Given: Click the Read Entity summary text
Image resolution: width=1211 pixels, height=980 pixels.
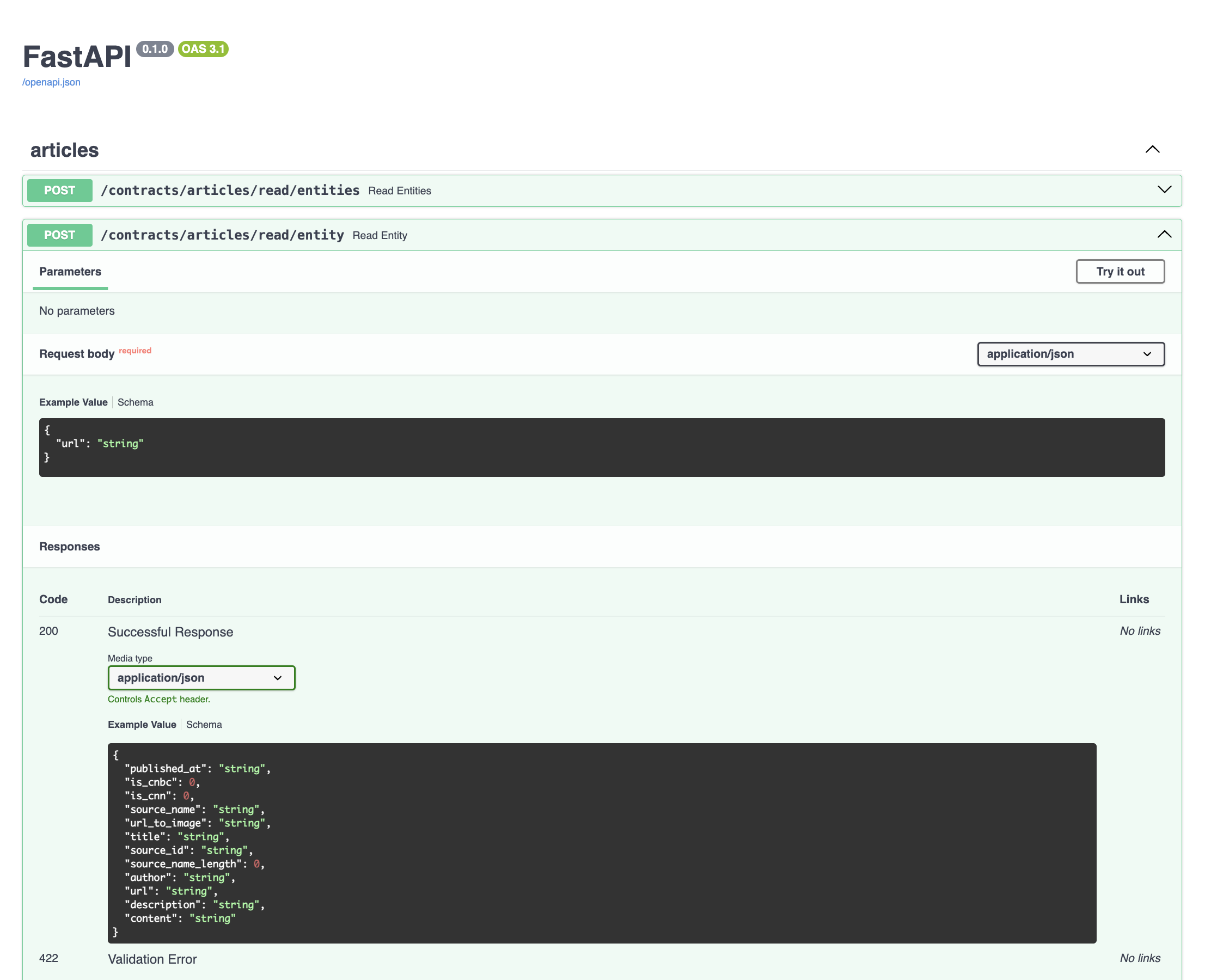Looking at the screenshot, I should 380,235.
